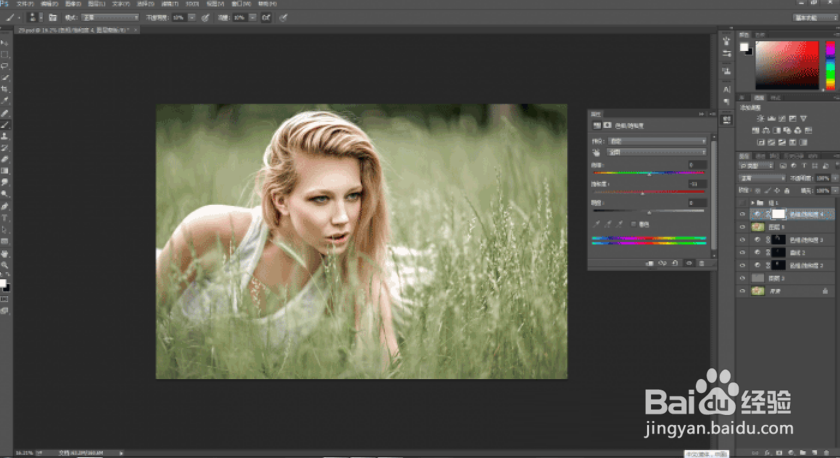Hide the Hue/Saturation 3 layer
The height and width of the screenshot is (458, 840).
(x=742, y=239)
